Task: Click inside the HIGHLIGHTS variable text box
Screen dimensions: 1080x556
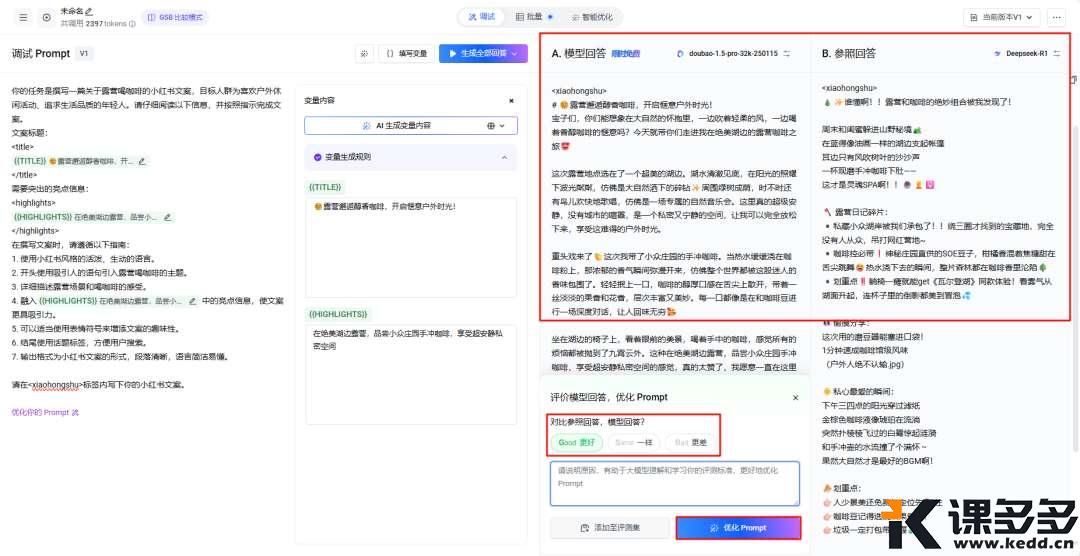Action: point(411,375)
